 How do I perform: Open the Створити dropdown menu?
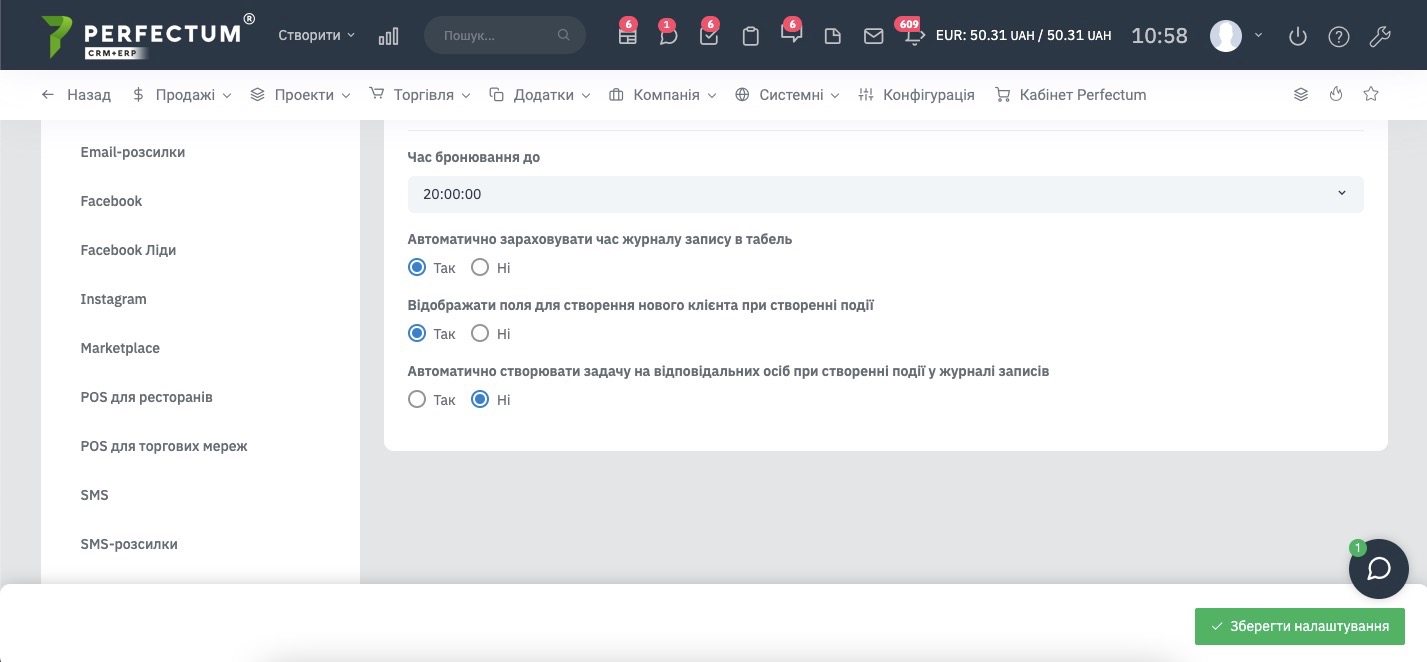pos(316,35)
